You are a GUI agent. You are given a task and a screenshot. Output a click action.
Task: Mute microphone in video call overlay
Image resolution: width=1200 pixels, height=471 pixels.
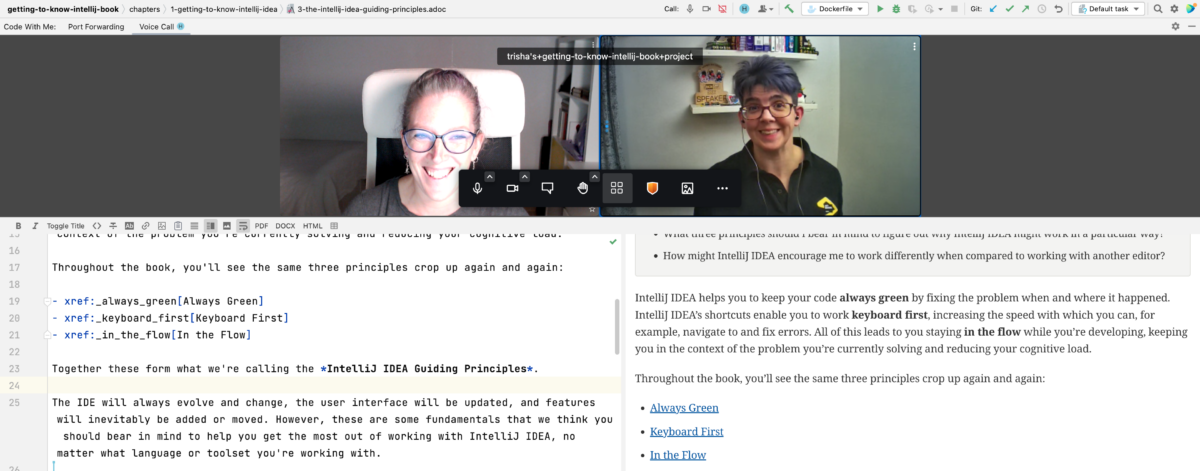point(478,188)
